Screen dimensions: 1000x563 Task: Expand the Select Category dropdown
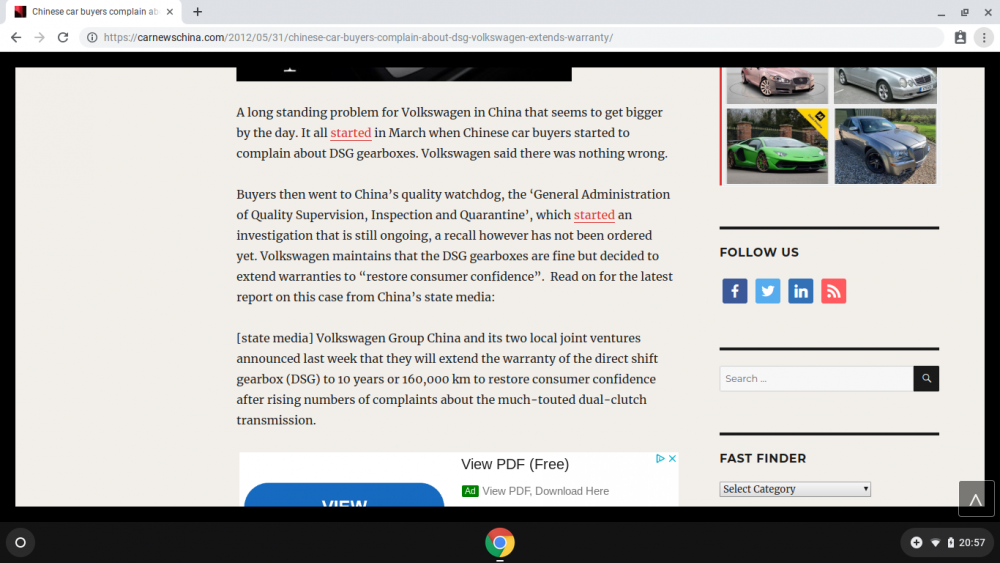coord(795,489)
